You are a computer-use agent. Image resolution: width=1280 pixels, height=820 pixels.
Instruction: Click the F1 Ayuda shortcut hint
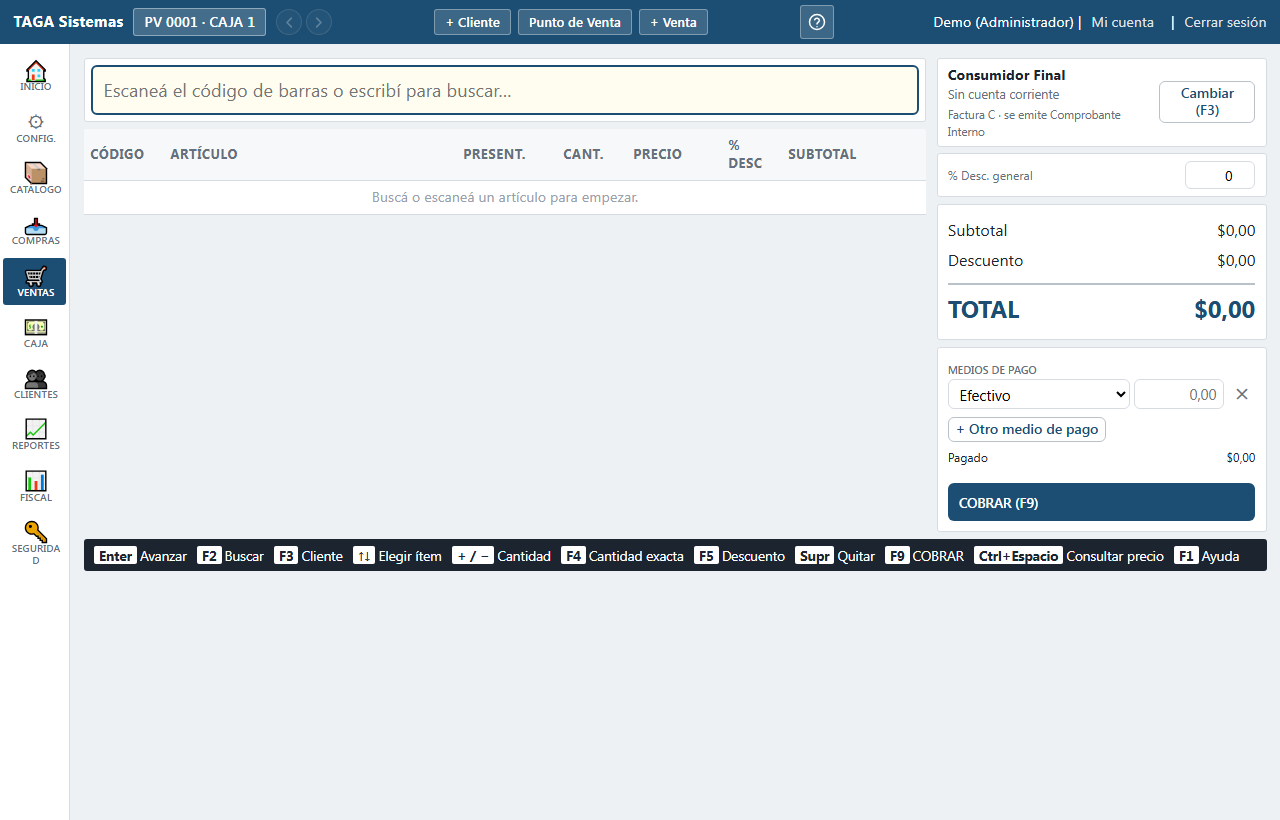[1206, 556]
